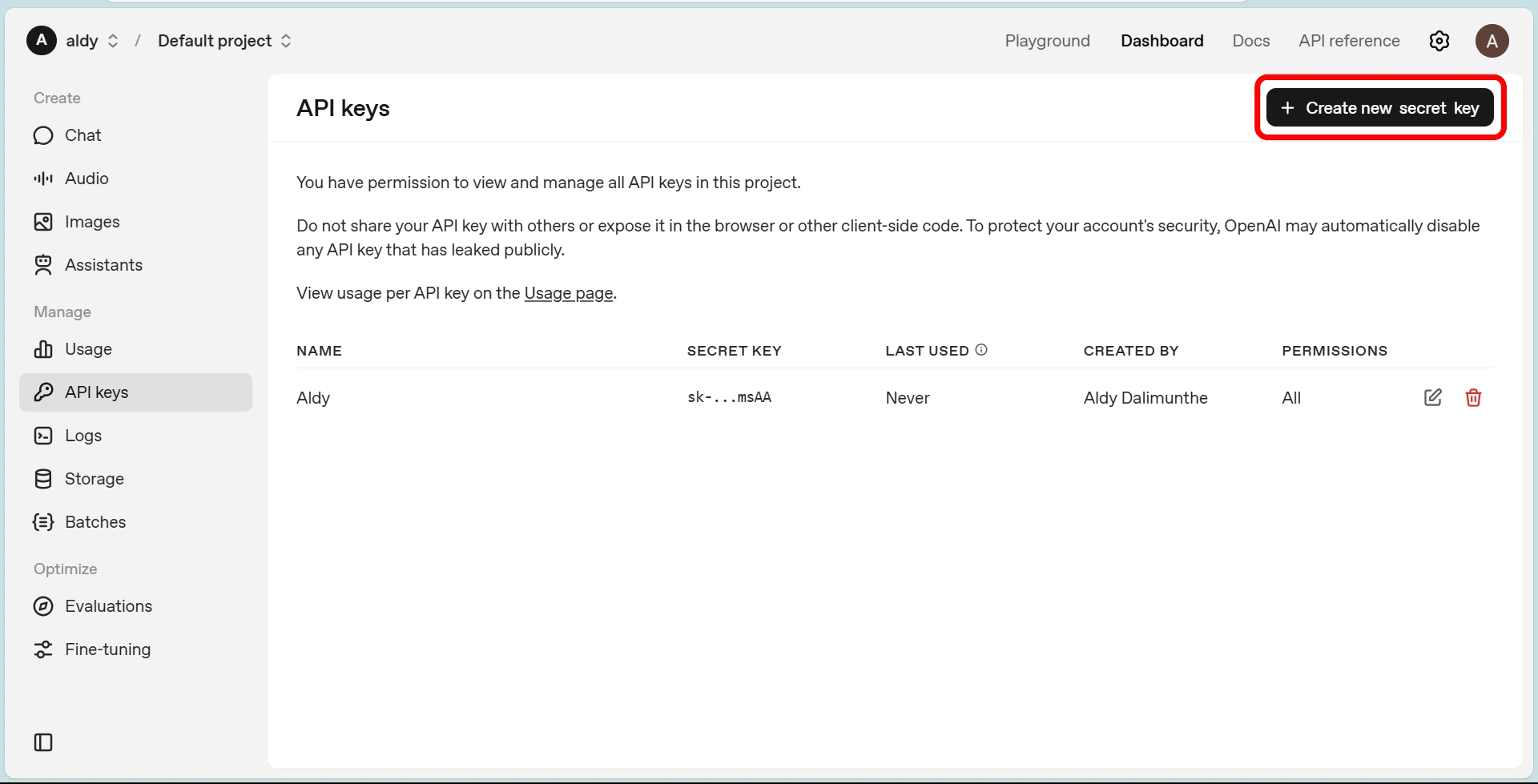Click the aldy organization avatar
Viewport: 1538px width, 784px height.
42,40
